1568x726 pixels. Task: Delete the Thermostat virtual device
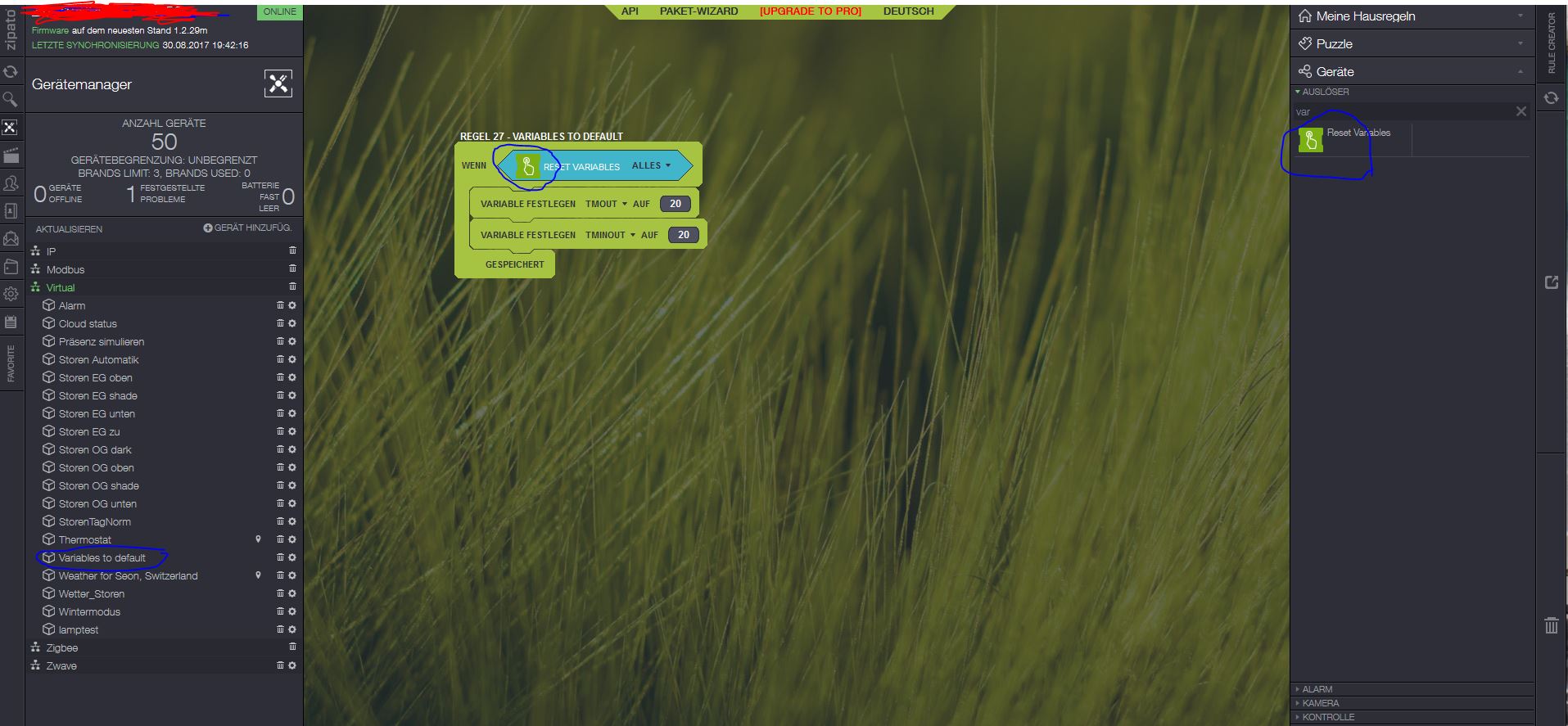pyautogui.click(x=280, y=539)
